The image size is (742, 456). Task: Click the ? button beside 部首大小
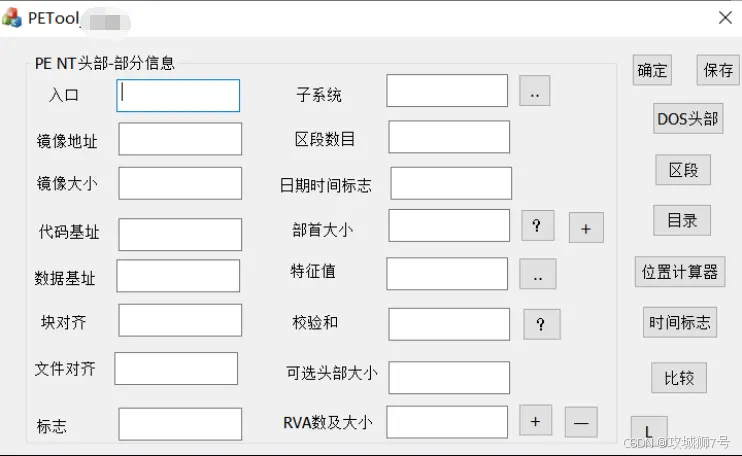538,226
